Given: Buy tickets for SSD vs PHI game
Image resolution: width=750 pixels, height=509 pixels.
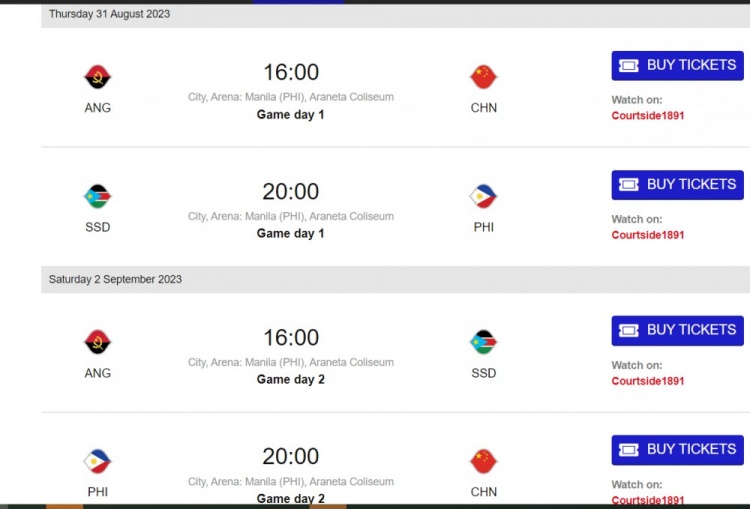Looking at the screenshot, I should click(677, 185).
